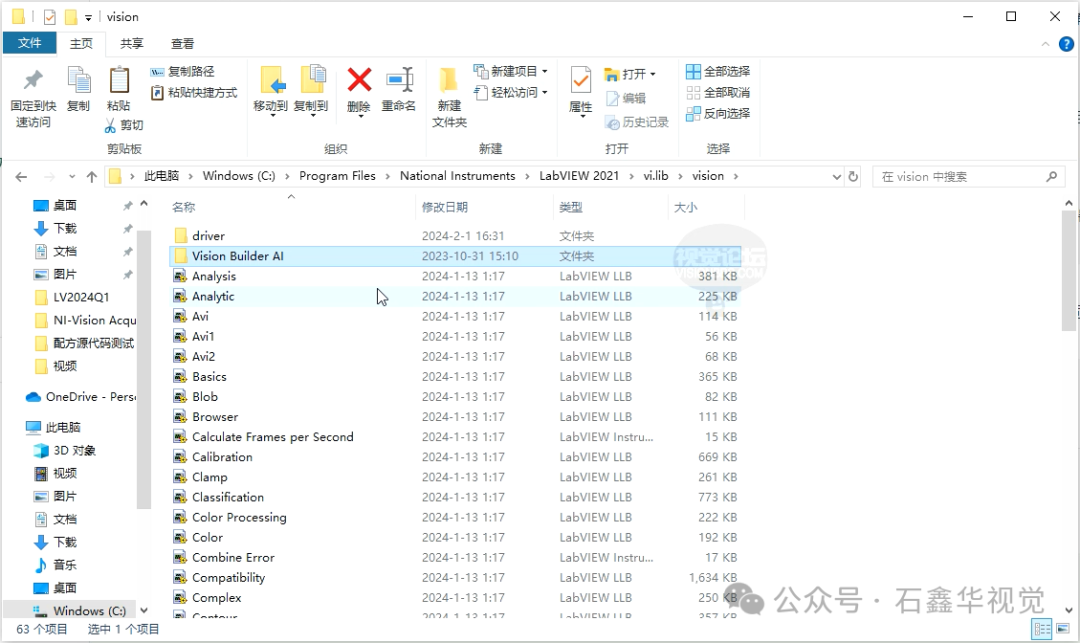Click the Edit (编辑) button in ribbon
The height and width of the screenshot is (643, 1080).
click(625, 98)
